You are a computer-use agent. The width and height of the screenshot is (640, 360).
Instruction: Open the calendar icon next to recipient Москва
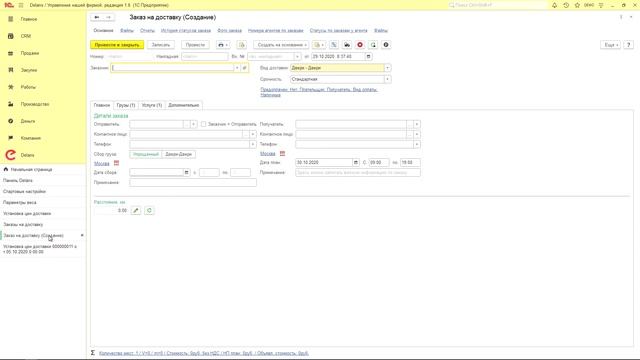click(282, 153)
